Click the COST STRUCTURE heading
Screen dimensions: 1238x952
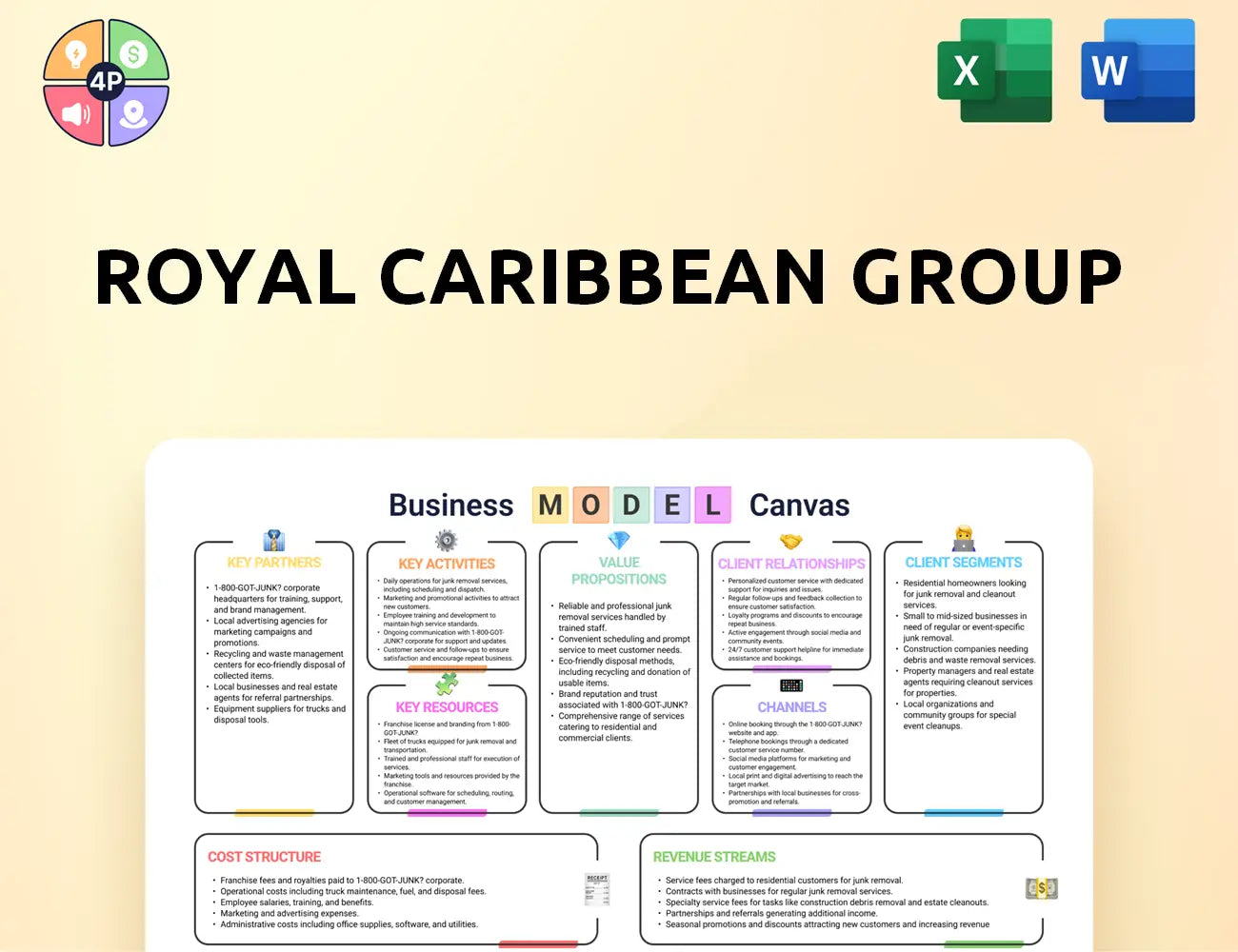tap(265, 857)
